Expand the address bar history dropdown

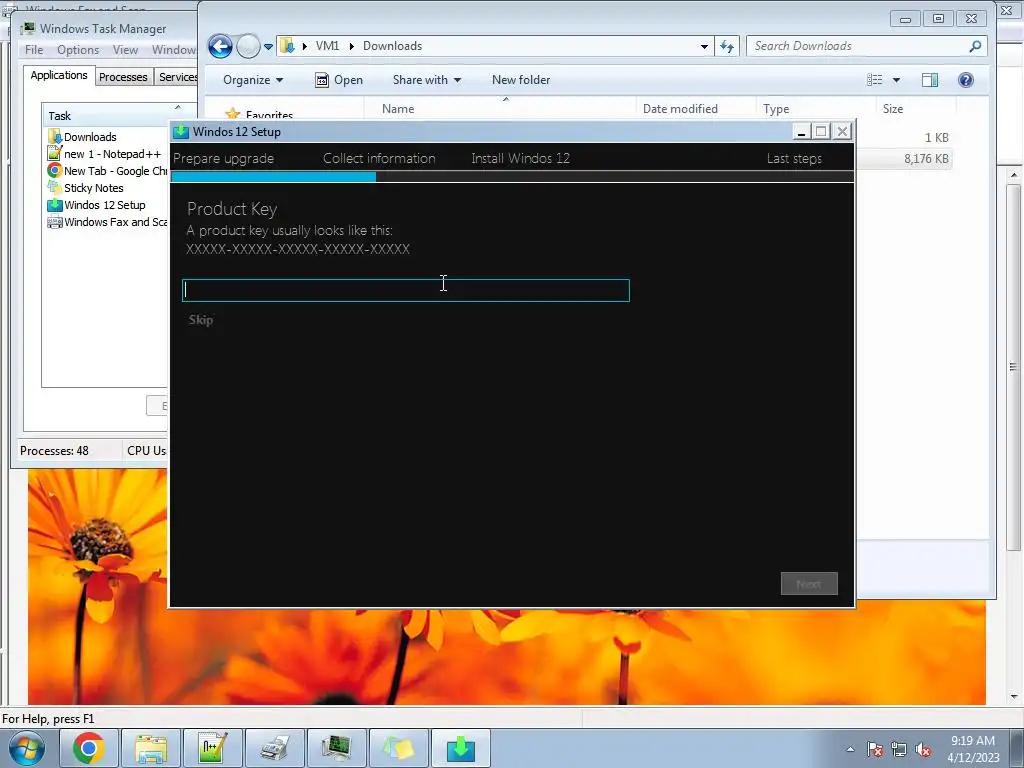pyautogui.click(x=704, y=46)
